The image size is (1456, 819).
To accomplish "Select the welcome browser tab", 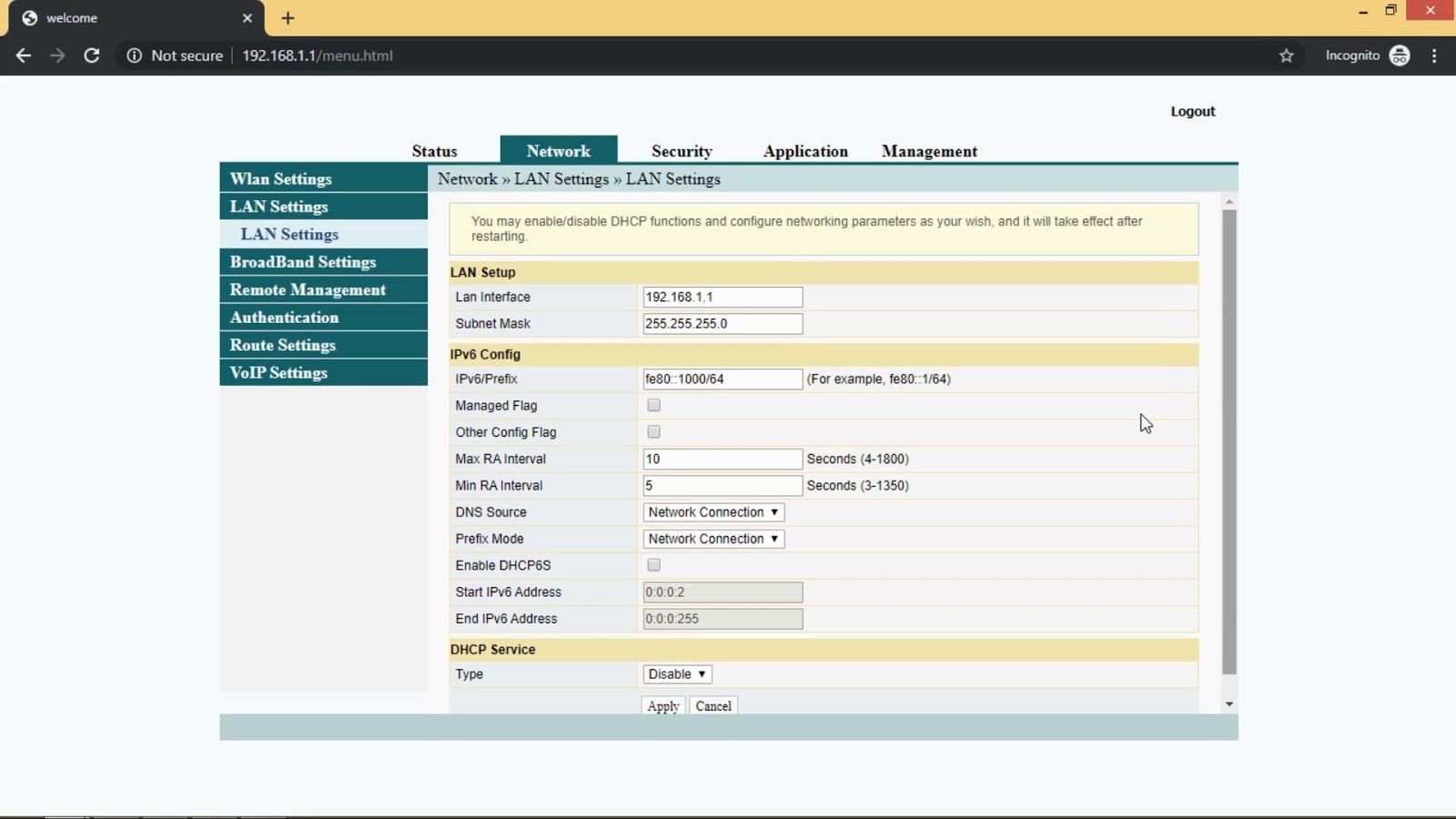I will click(136, 18).
